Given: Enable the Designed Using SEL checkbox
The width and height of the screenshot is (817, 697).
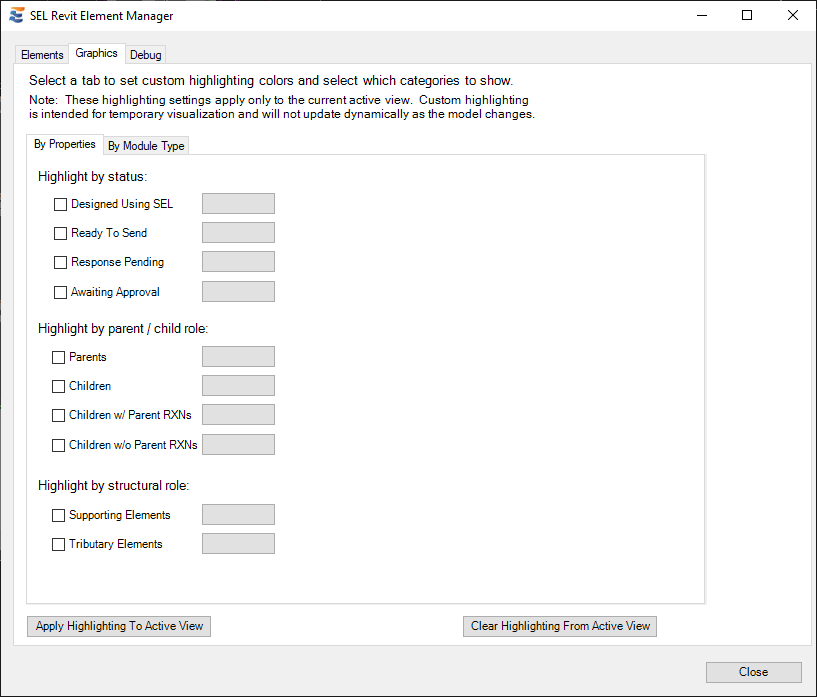Looking at the screenshot, I should tap(60, 204).
